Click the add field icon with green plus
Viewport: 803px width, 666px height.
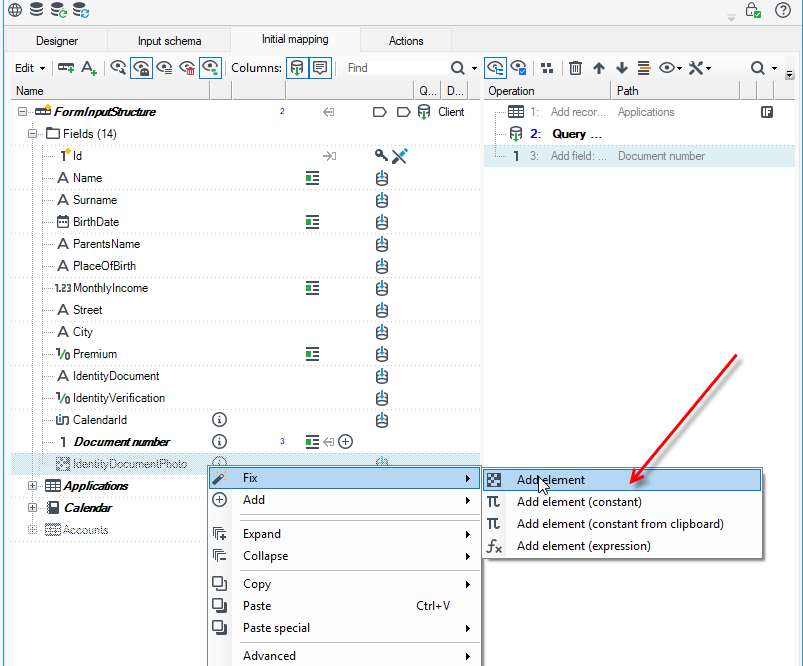click(x=66, y=68)
